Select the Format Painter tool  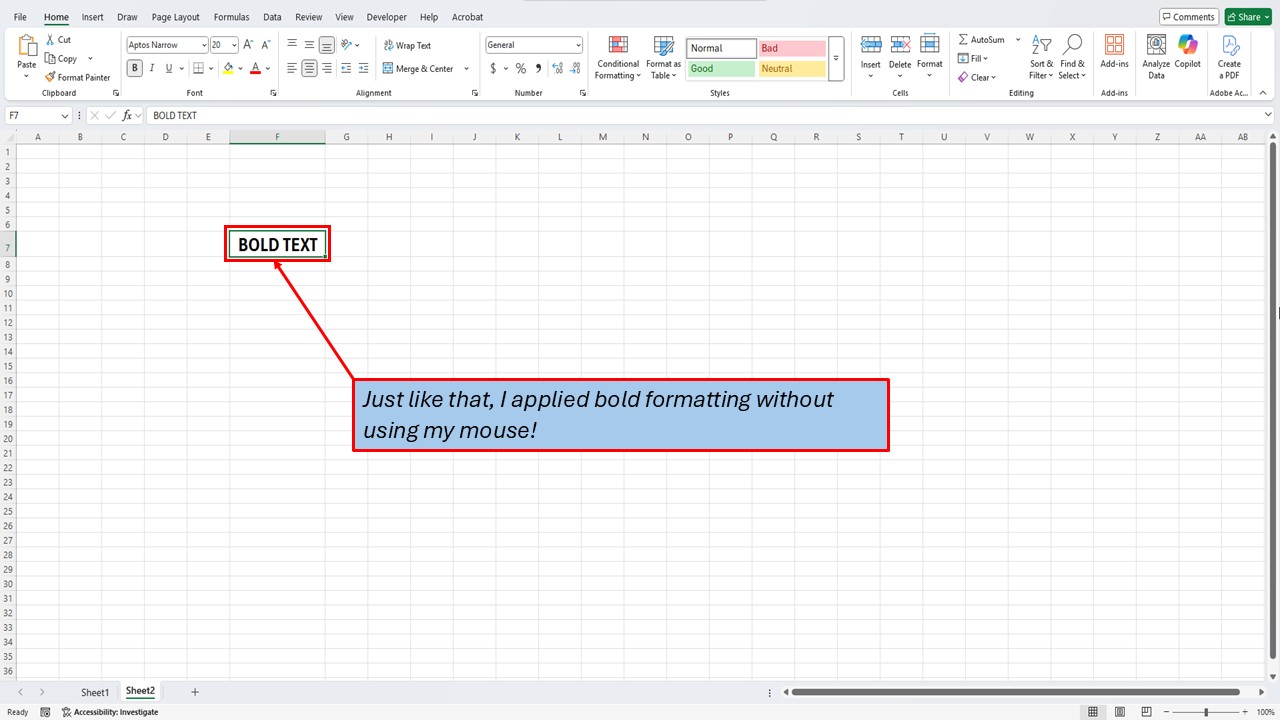coord(77,77)
